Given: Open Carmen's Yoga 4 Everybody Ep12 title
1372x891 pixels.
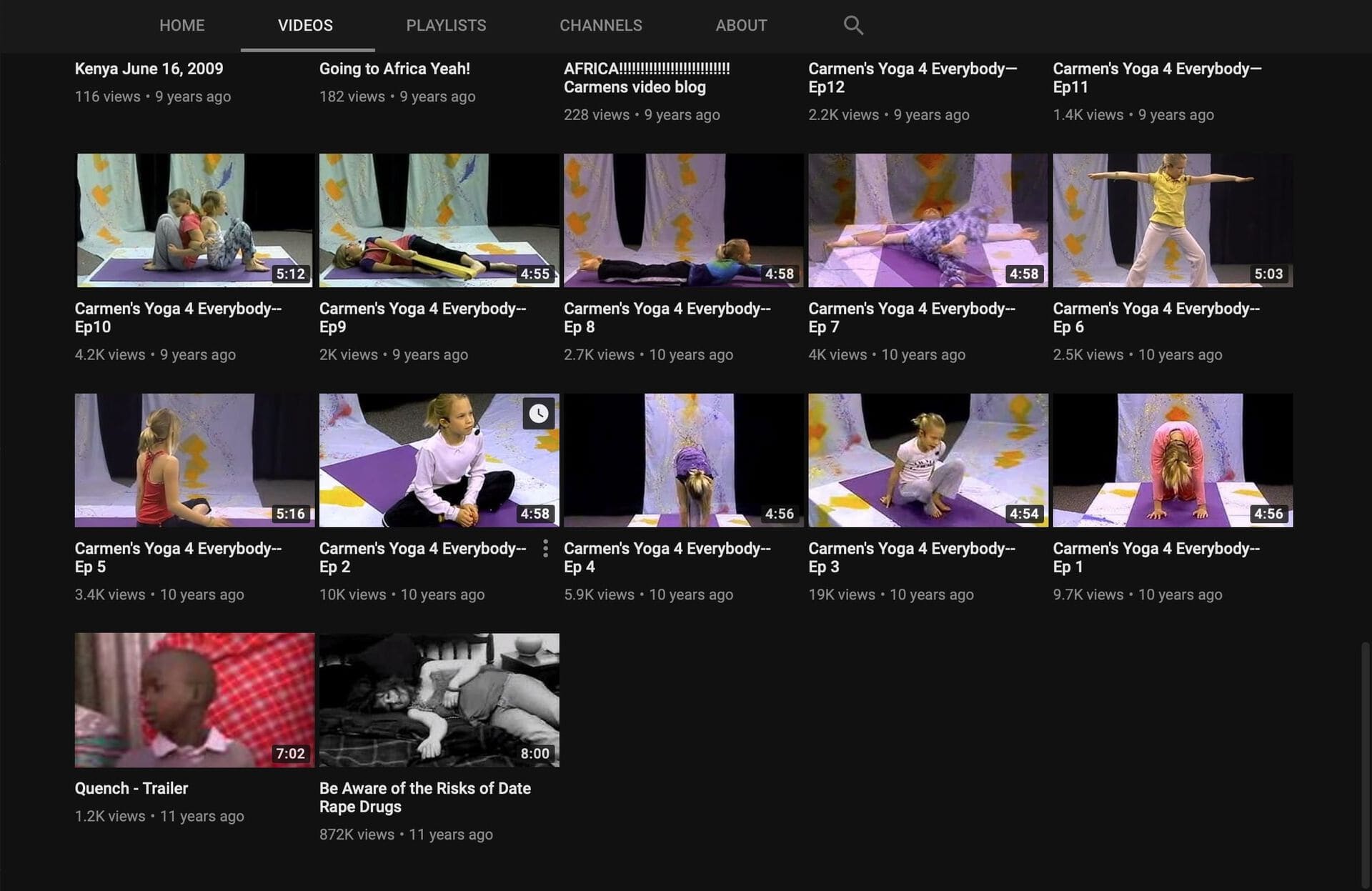Looking at the screenshot, I should click(913, 78).
